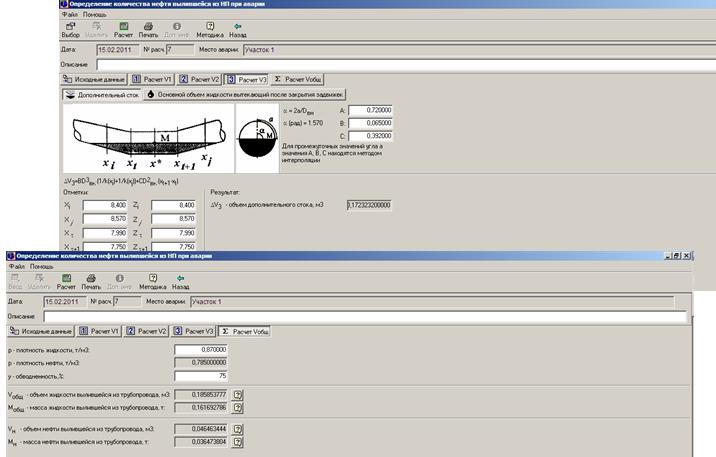Open the Помощь menu in the bottom window
The image size is (716, 457).
coord(41,267)
